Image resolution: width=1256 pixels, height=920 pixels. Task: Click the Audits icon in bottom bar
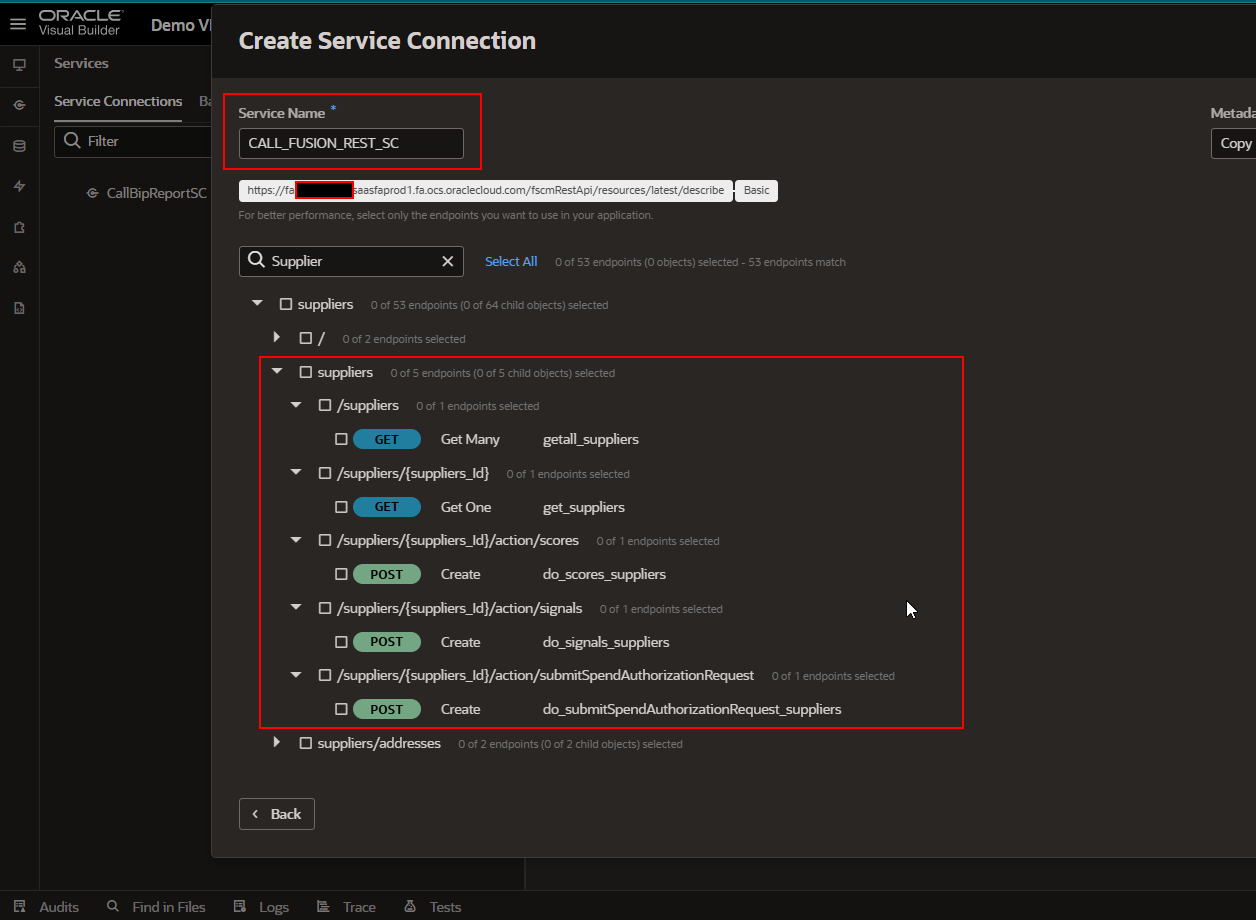19,906
